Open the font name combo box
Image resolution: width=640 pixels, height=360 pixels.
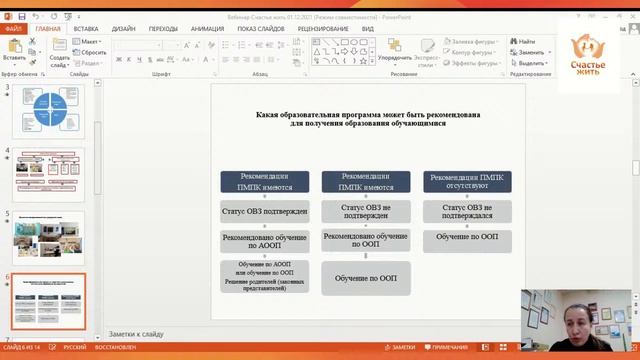pos(138,45)
